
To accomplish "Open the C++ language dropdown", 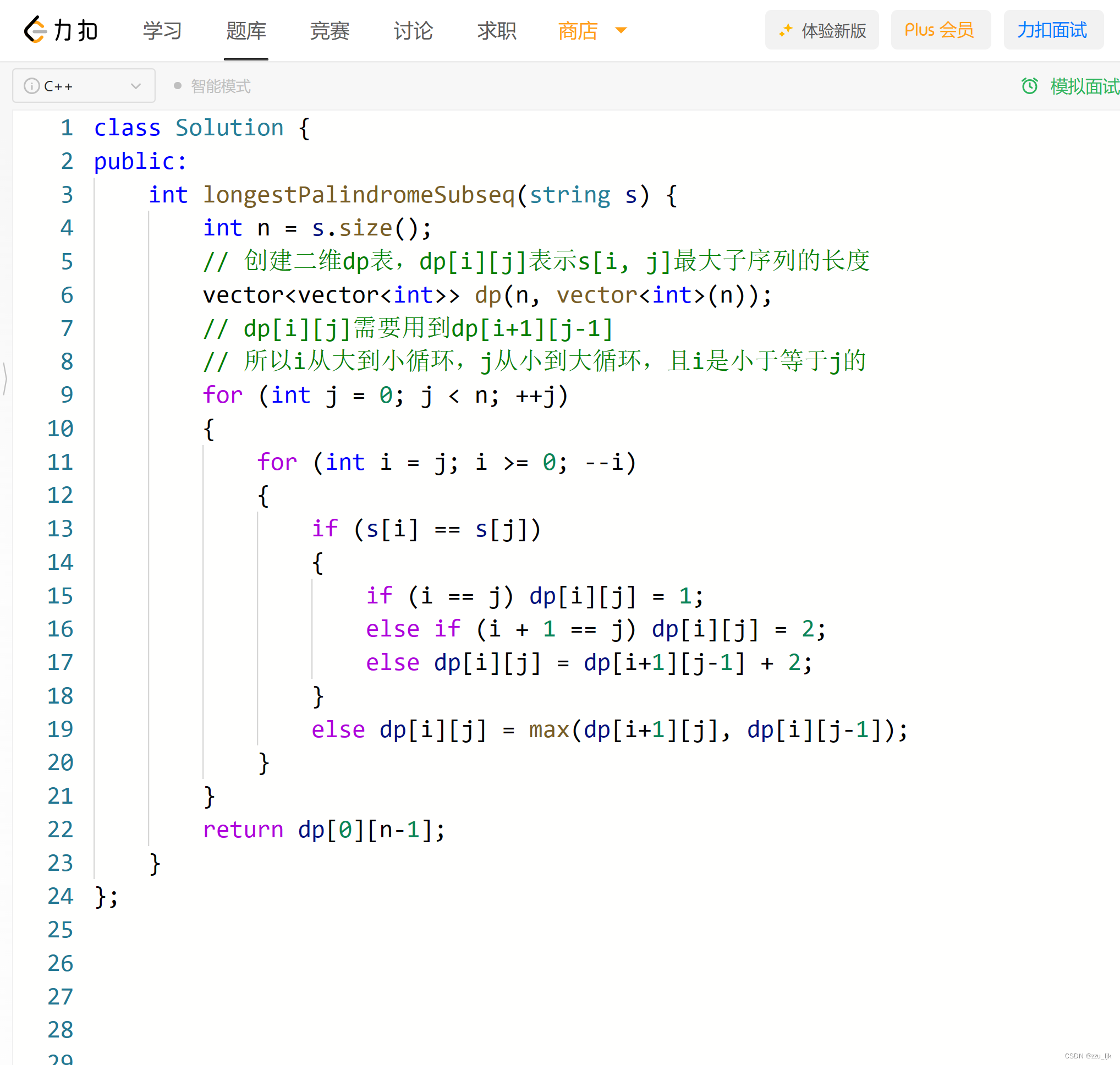I will coord(84,86).
